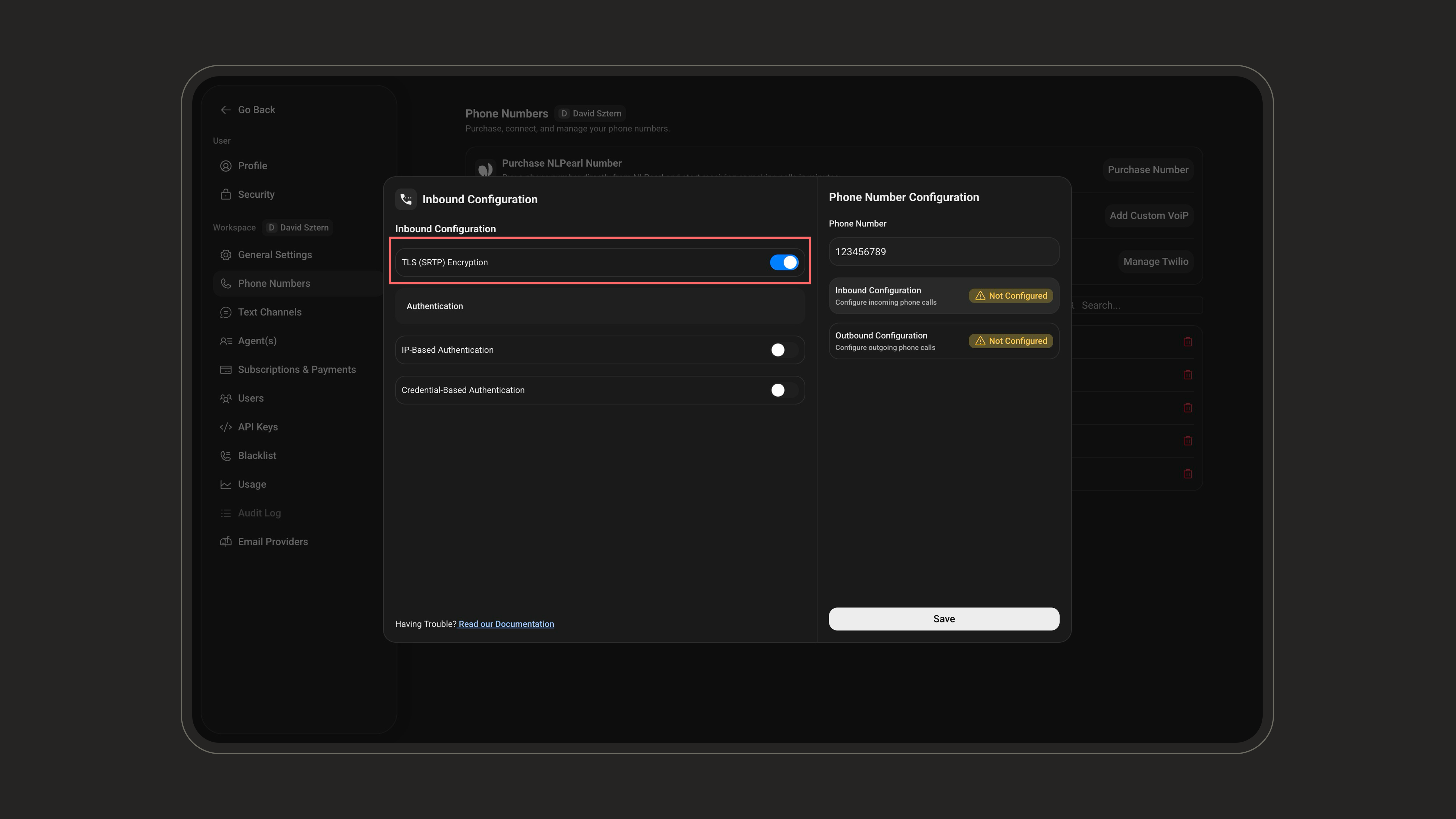This screenshot has height=819, width=1456.
Task: Click the Authentication section header
Action: (600, 306)
